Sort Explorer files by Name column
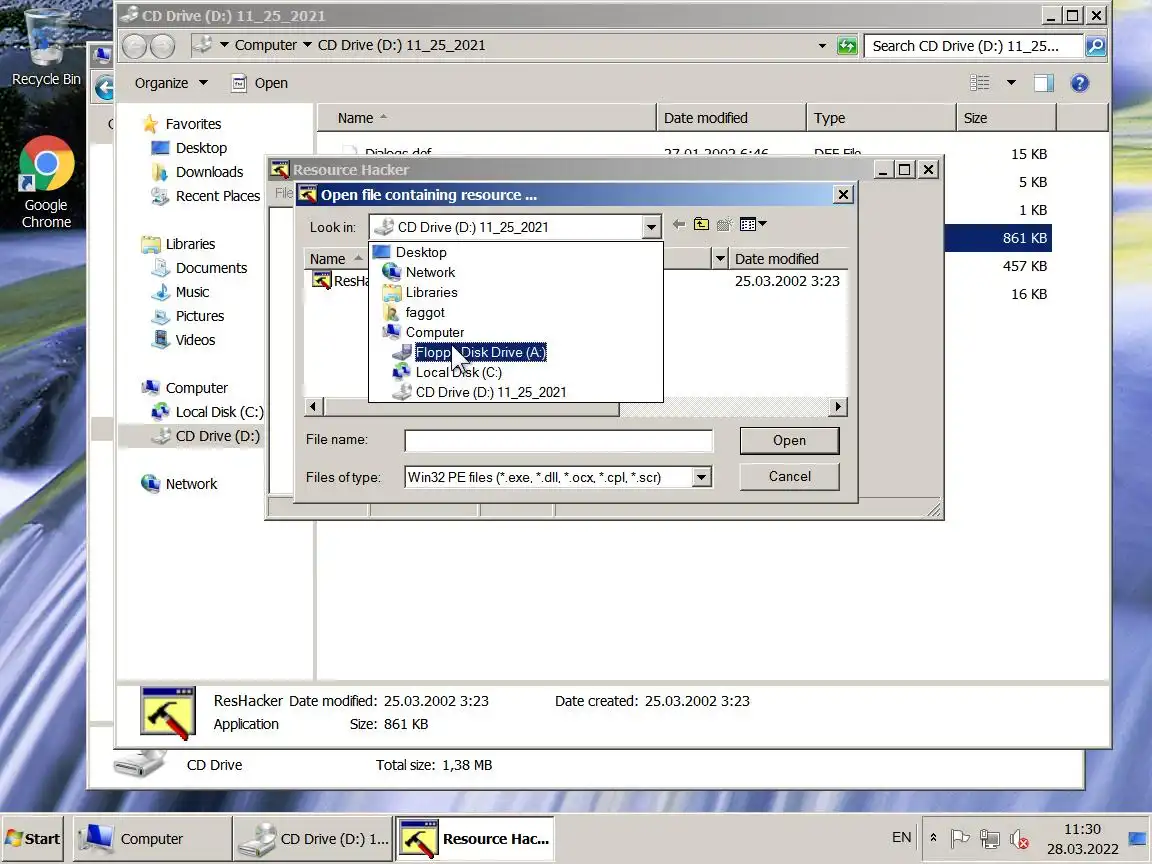 coord(486,118)
